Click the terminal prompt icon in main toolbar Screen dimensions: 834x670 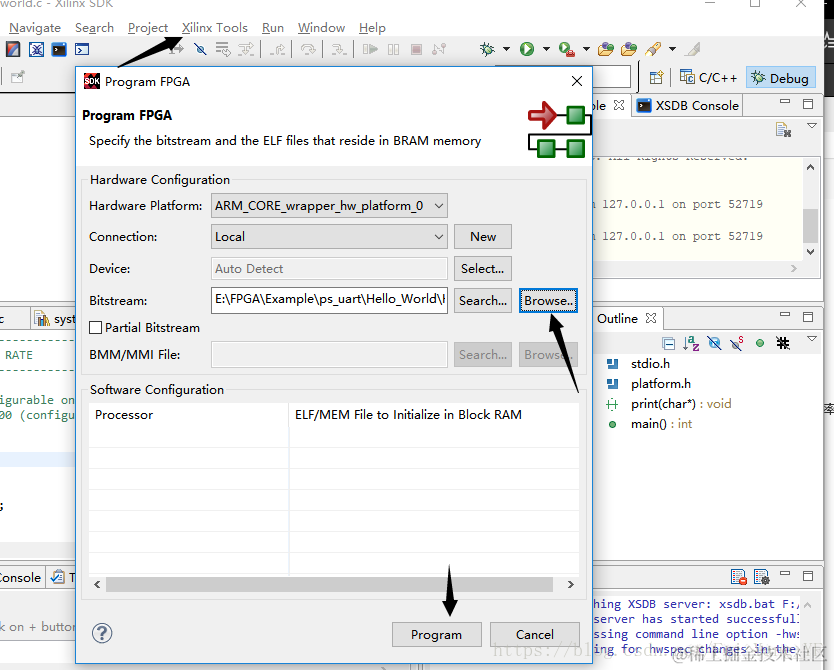tap(82, 49)
